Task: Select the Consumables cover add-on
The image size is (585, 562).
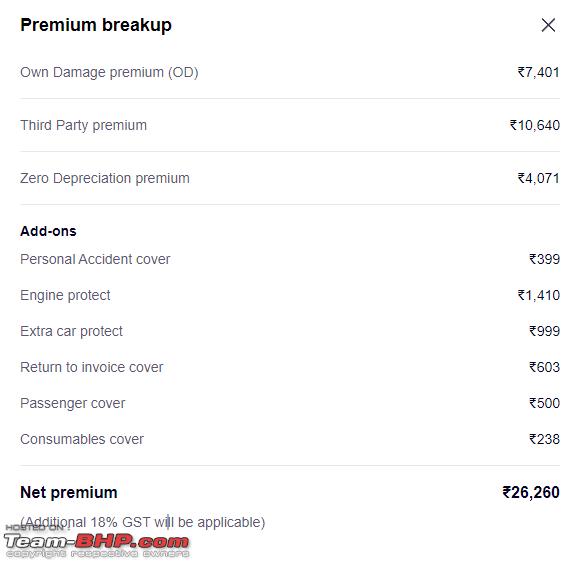Action: pyautogui.click(x=82, y=440)
